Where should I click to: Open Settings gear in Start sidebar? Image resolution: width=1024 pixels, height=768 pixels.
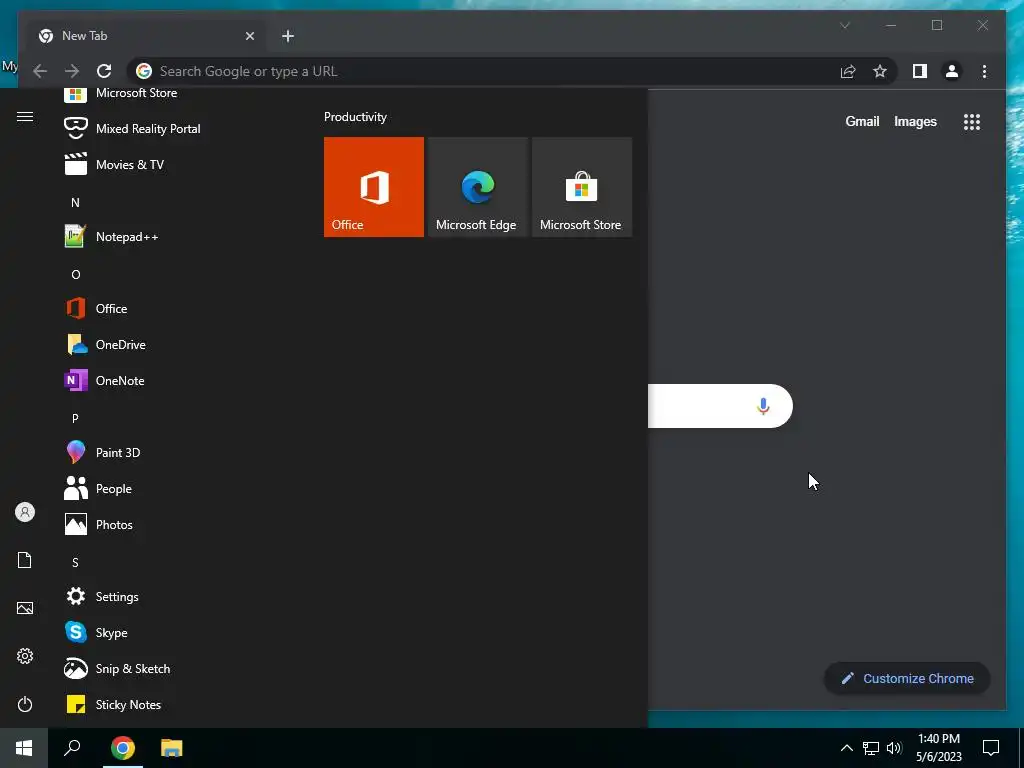[25, 656]
